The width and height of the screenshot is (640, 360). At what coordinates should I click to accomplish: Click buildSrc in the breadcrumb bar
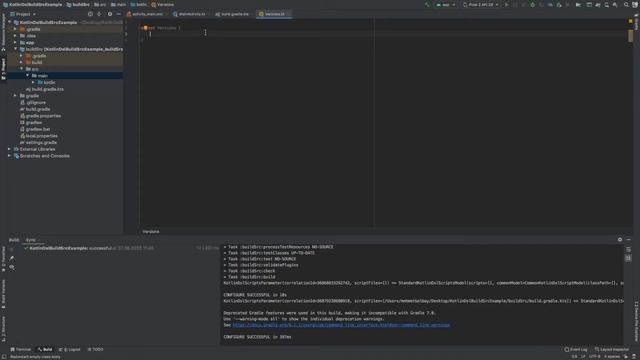click(x=78, y=5)
